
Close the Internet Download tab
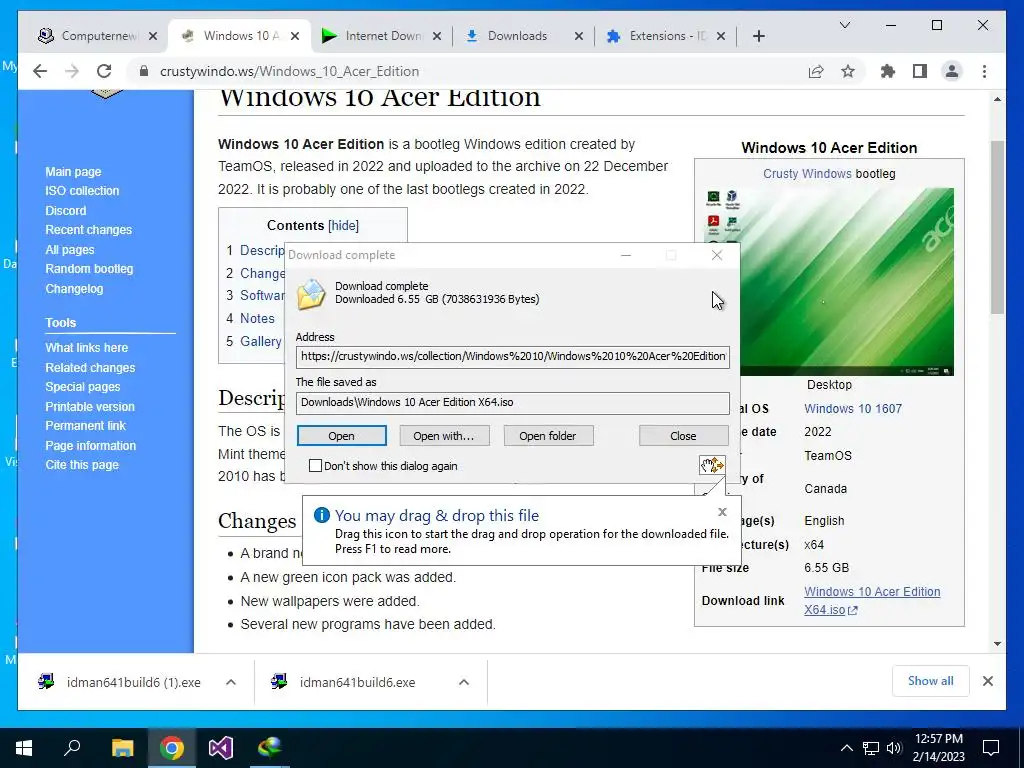(x=437, y=37)
